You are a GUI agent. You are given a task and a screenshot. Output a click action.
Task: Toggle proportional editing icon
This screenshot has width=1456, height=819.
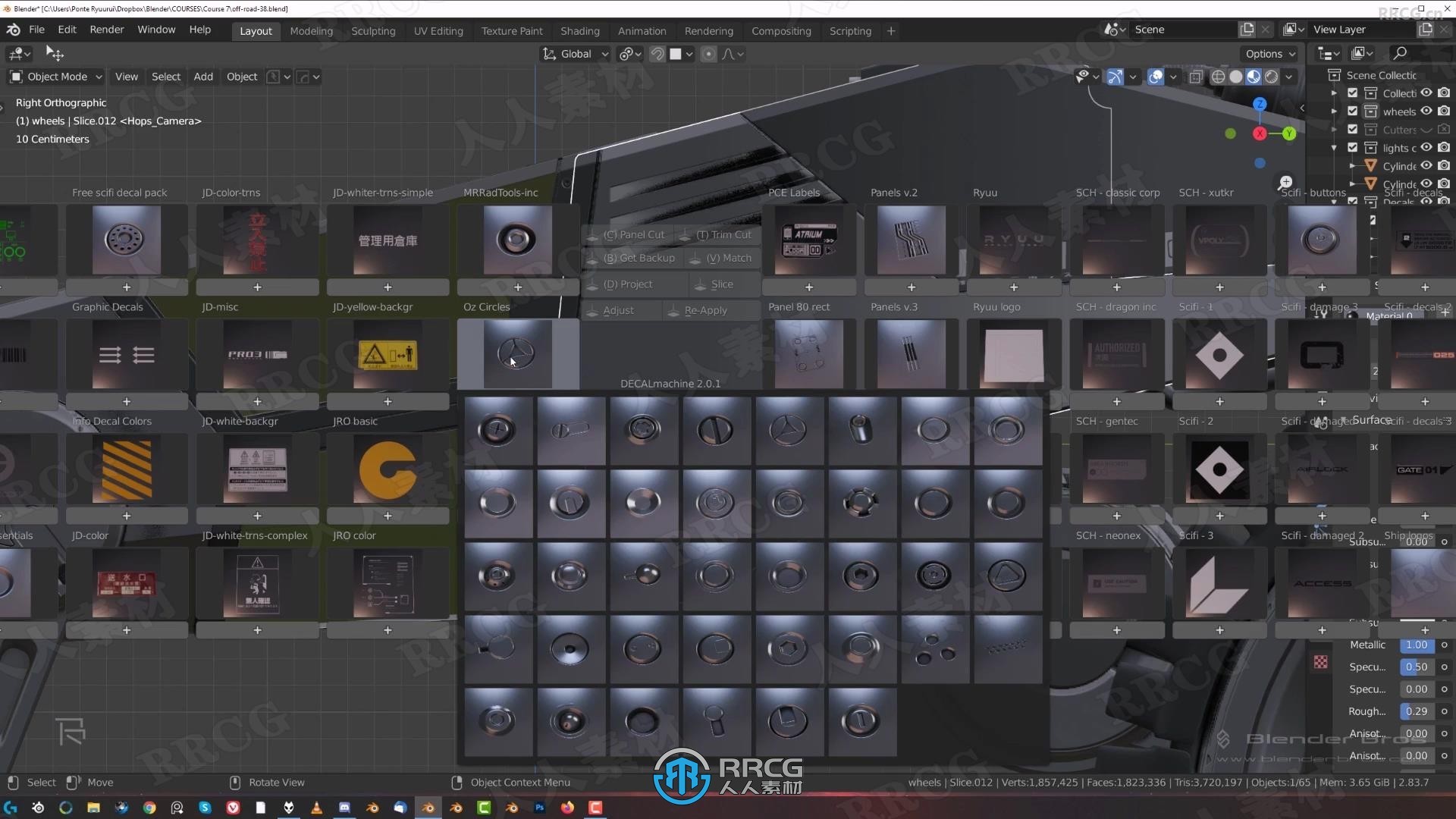708,54
